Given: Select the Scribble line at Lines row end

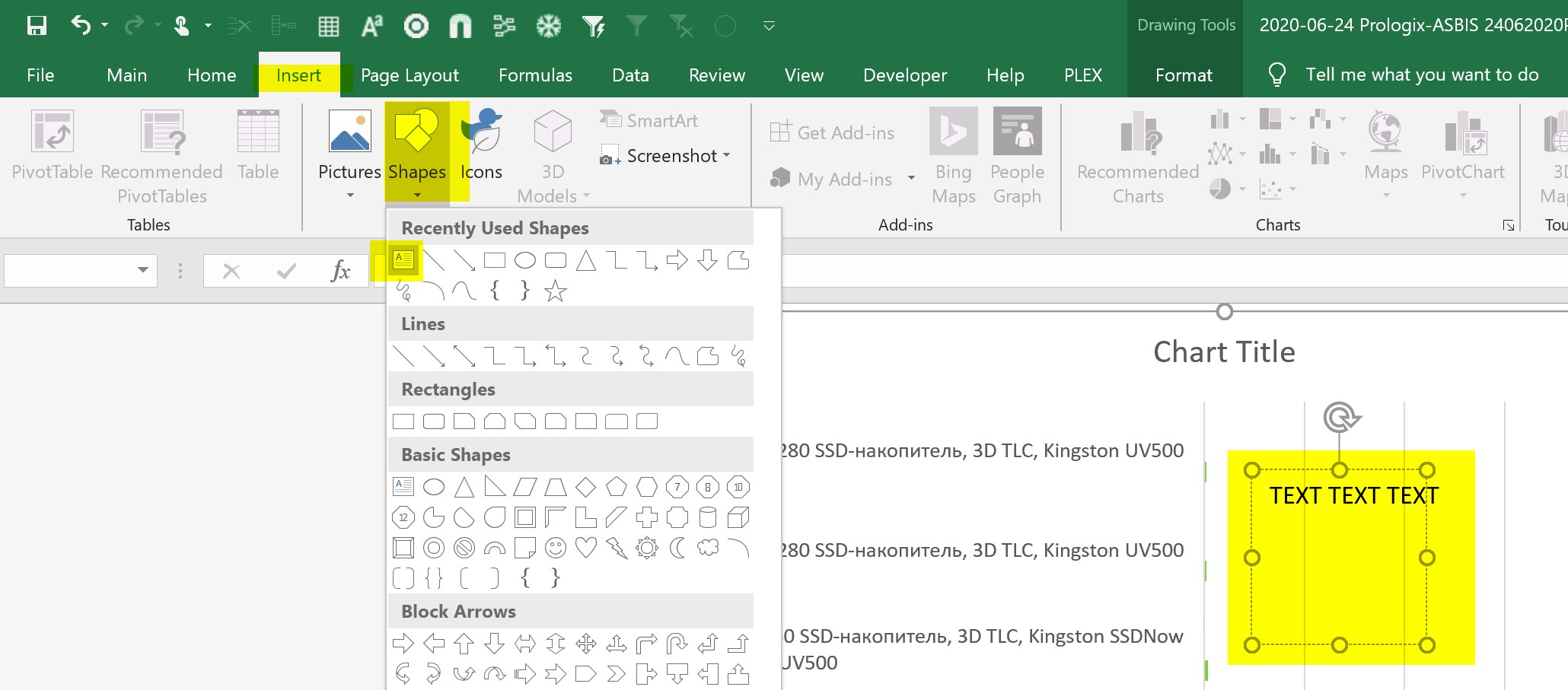Looking at the screenshot, I should (x=738, y=356).
